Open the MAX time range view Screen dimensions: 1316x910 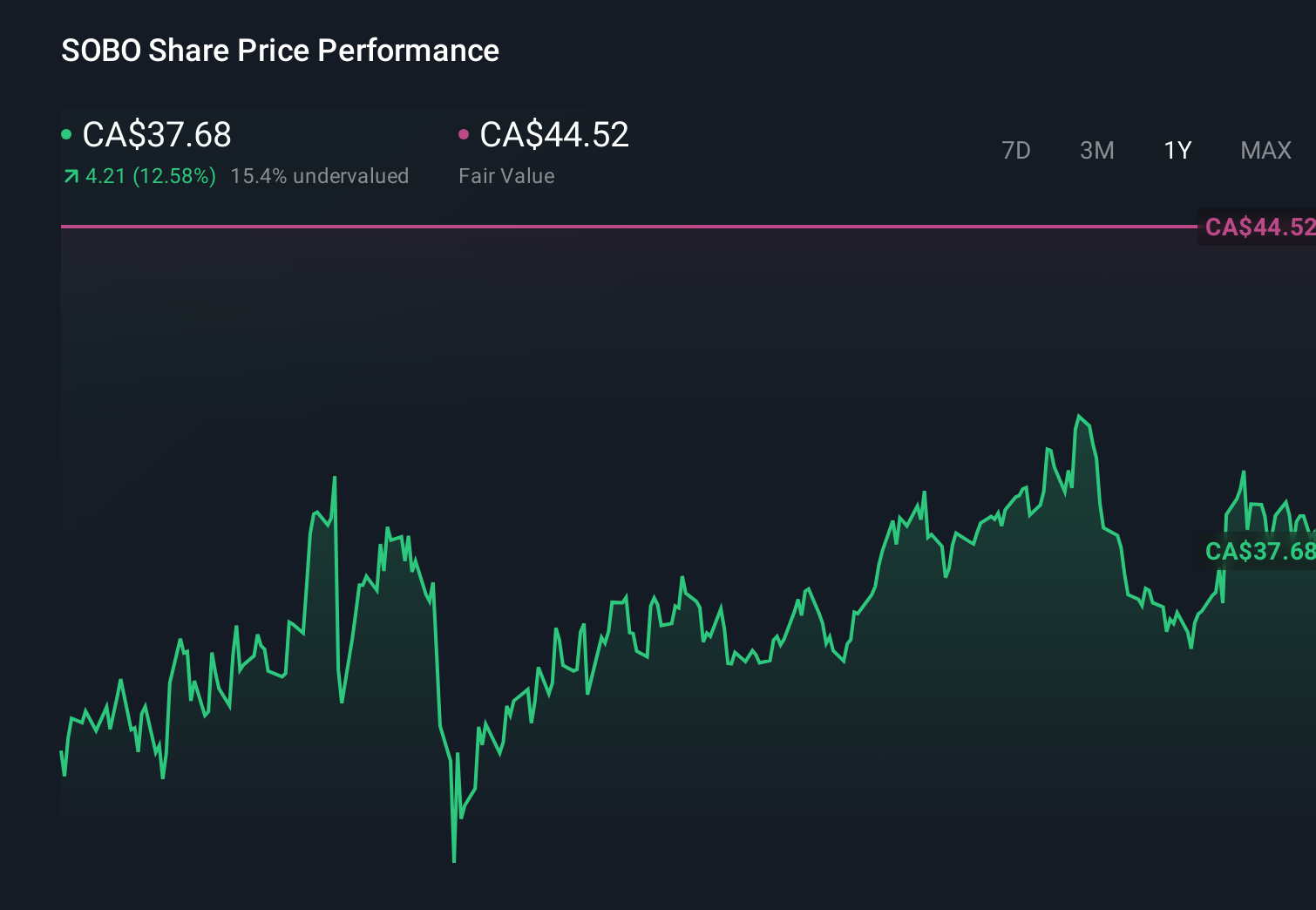coord(1265,150)
